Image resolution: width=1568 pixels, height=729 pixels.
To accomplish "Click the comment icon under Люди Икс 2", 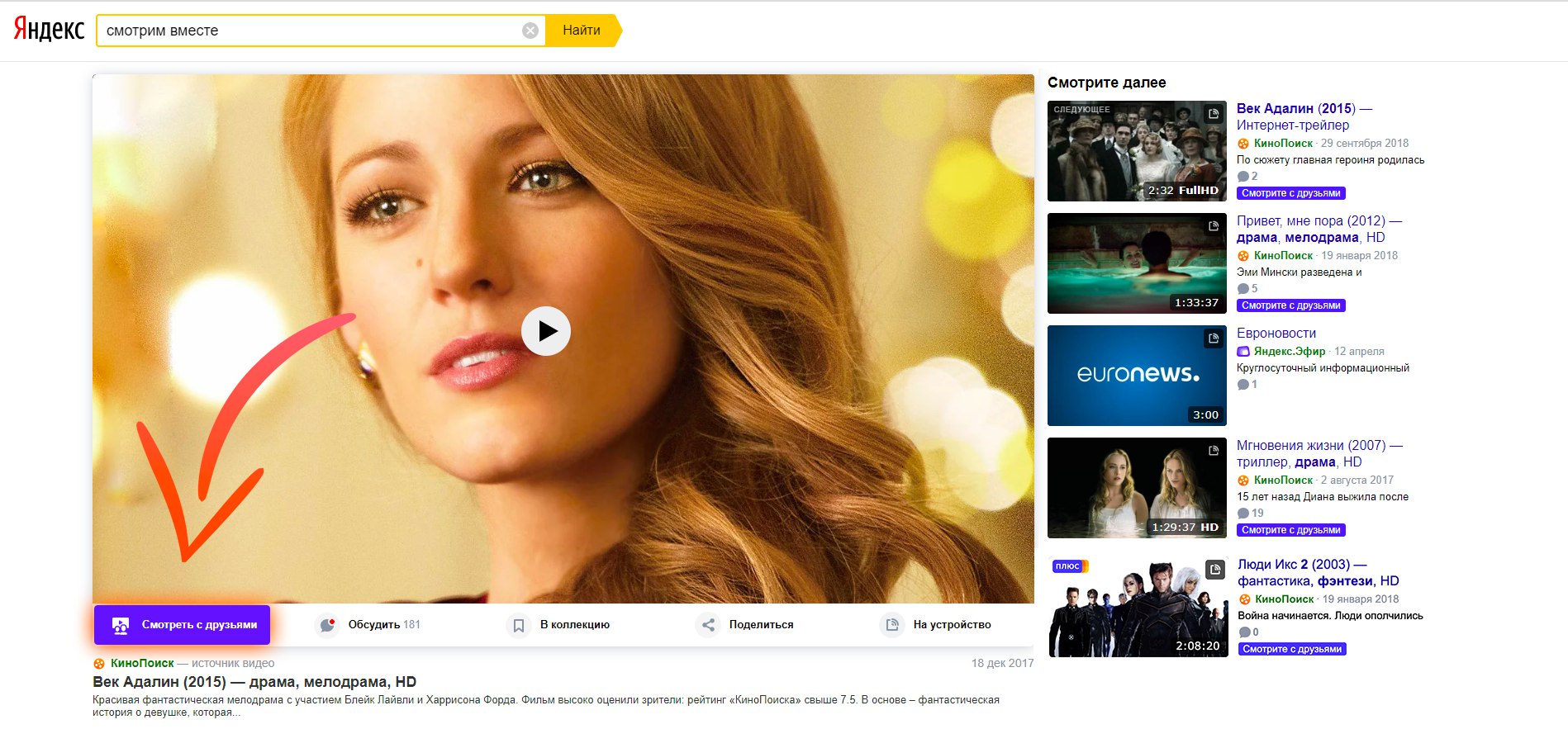I will [x=1244, y=632].
